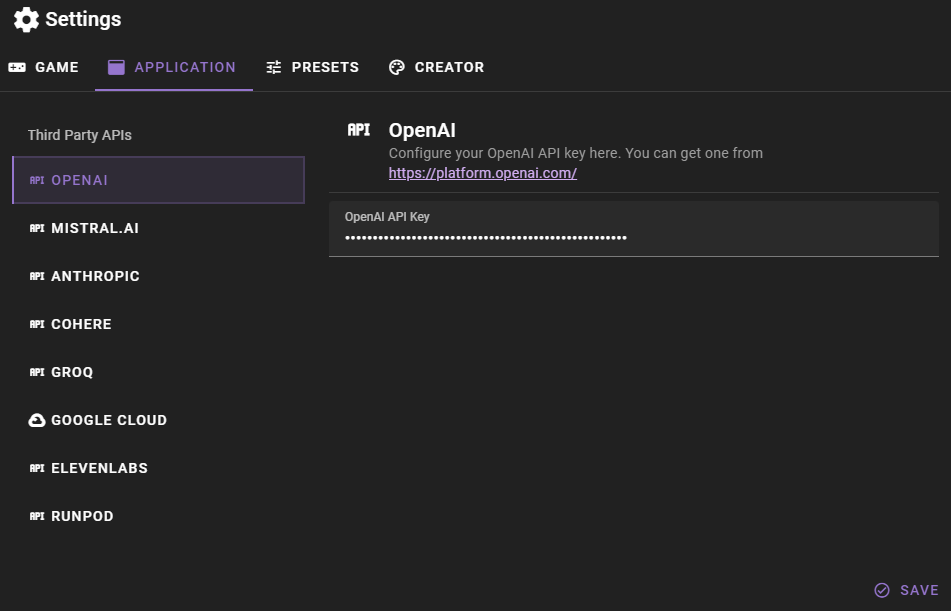Click the Settings gear icon
951x611 pixels.
coord(26,19)
